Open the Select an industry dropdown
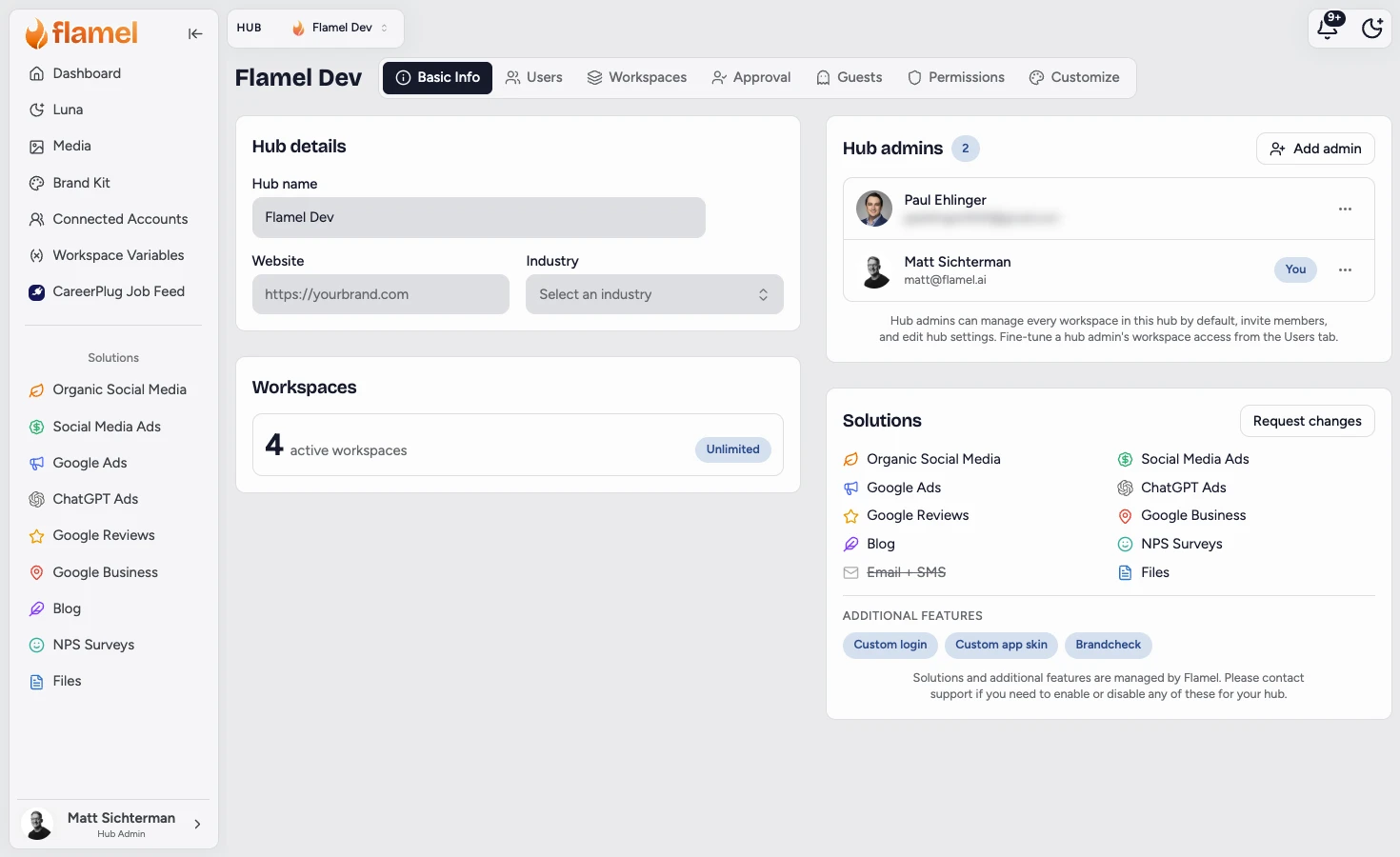The image size is (1400, 857). (x=654, y=294)
